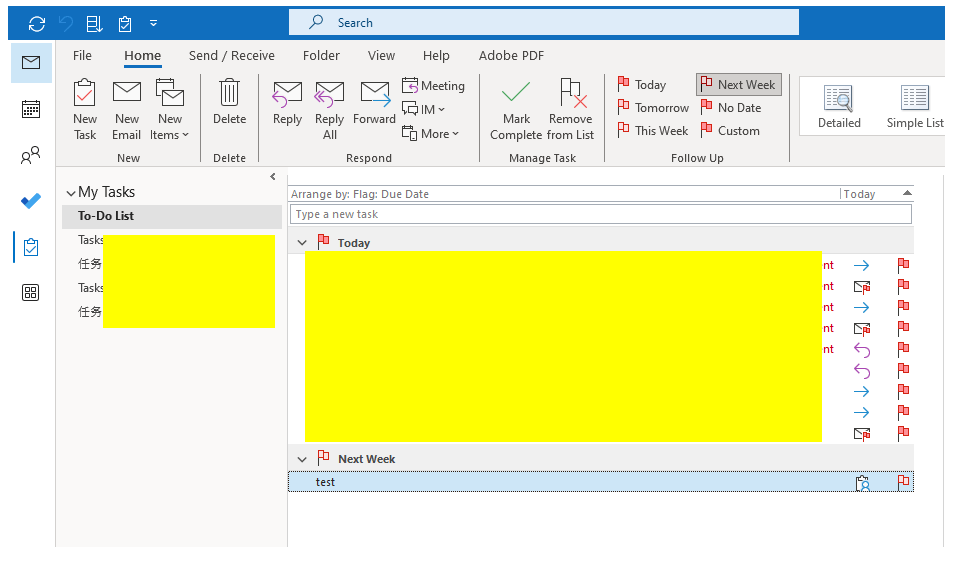Open More Apps grid icon in sidebar

tap(30, 293)
